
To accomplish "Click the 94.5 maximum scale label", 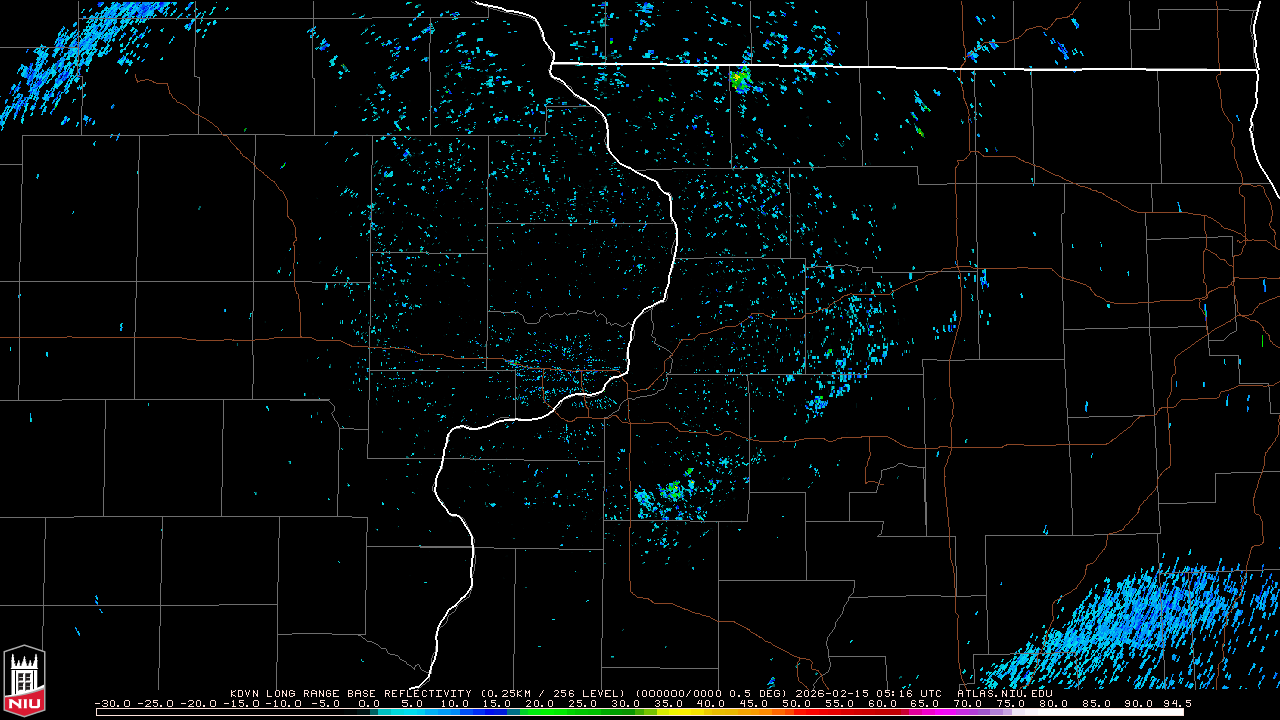I will tap(1175, 703).
